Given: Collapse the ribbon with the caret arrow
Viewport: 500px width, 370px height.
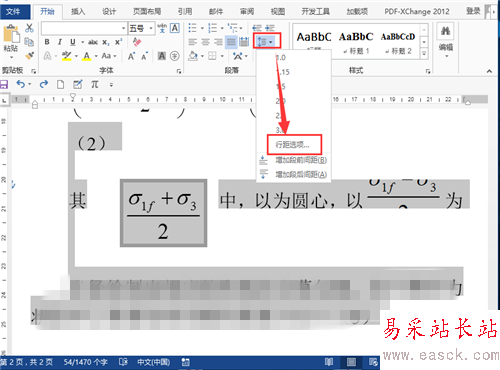Looking at the screenshot, I should [x=489, y=71].
